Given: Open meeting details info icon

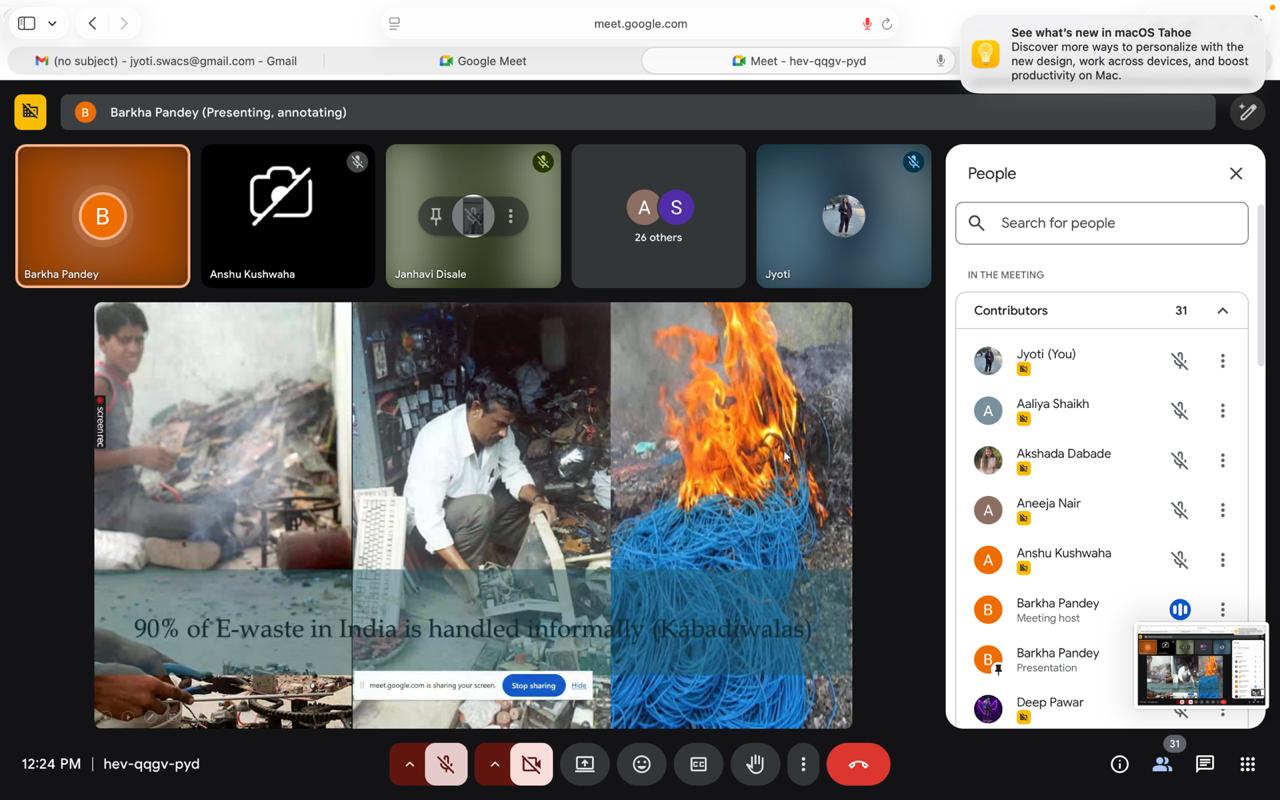Looking at the screenshot, I should [1119, 764].
